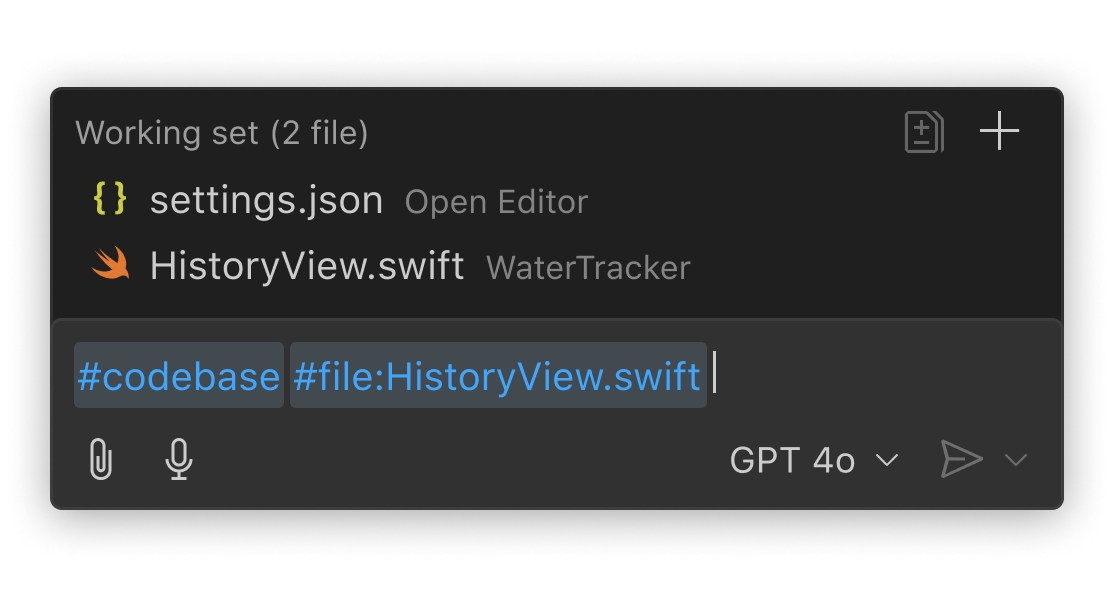
Task: Click the Add Files plus icon
Action: 999,131
